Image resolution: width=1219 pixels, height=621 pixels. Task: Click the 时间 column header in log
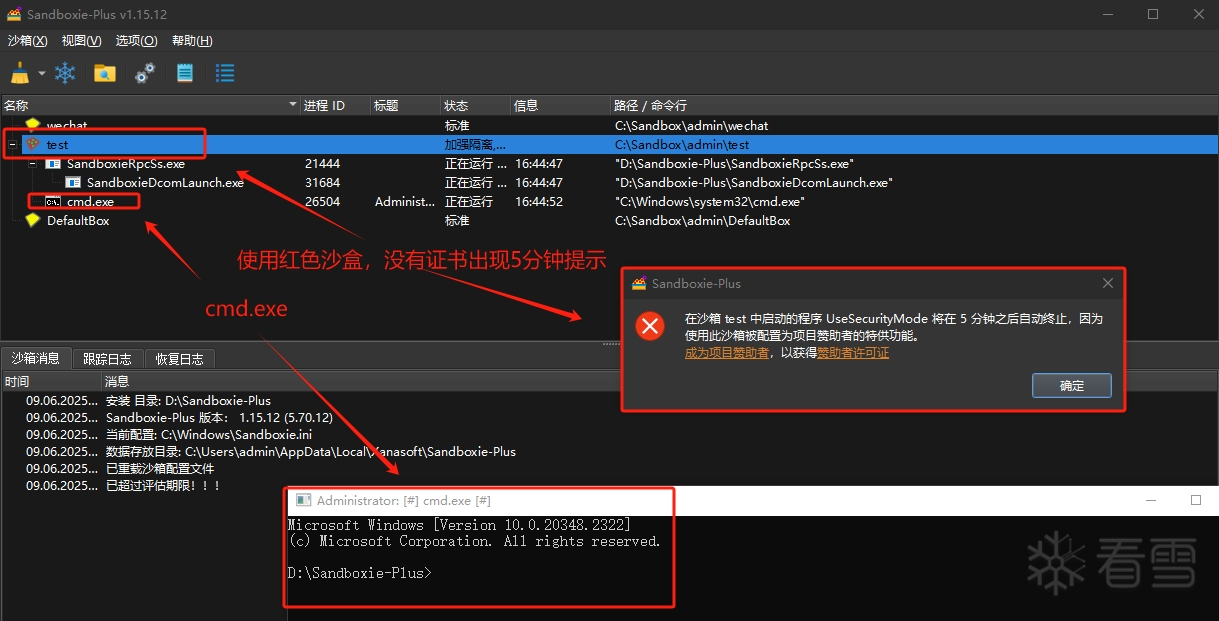coord(51,381)
